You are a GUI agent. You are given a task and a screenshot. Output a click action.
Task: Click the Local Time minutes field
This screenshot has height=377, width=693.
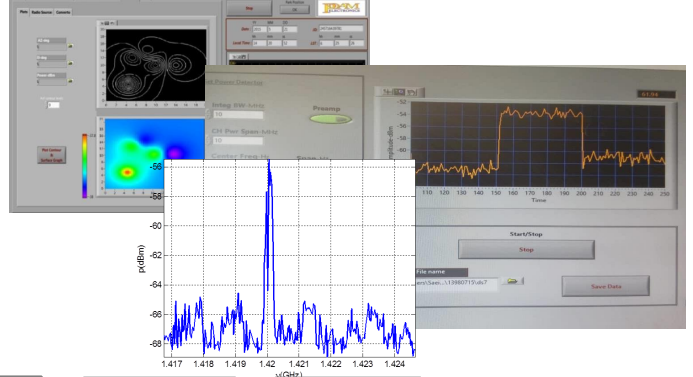(x=274, y=43)
